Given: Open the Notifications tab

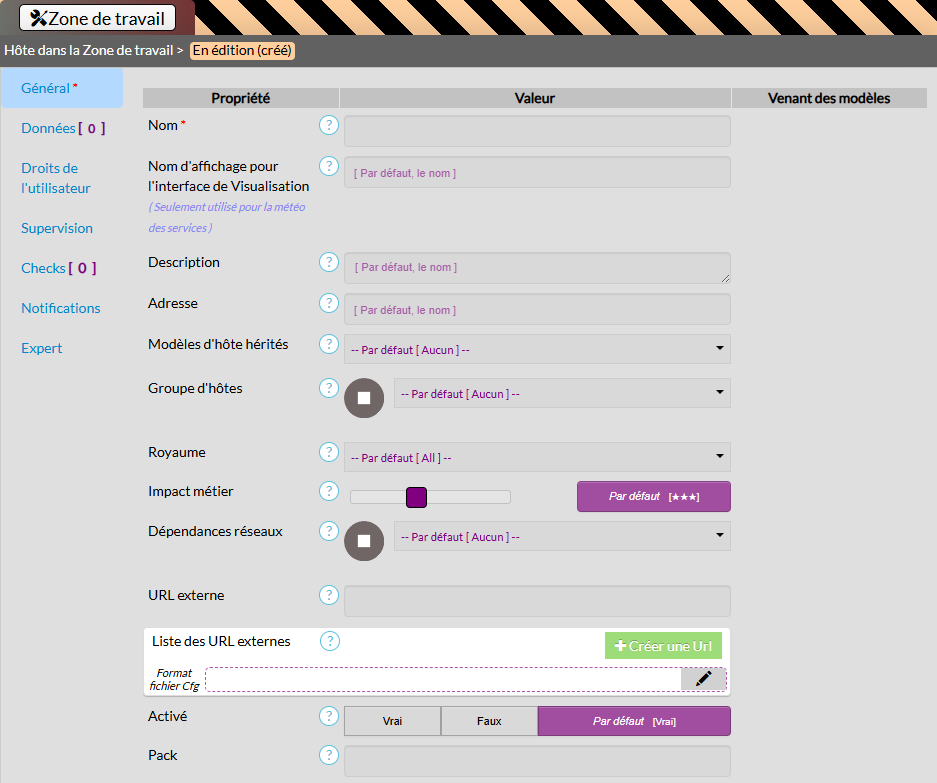Looking at the screenshot, I should (x=61, y=308).
